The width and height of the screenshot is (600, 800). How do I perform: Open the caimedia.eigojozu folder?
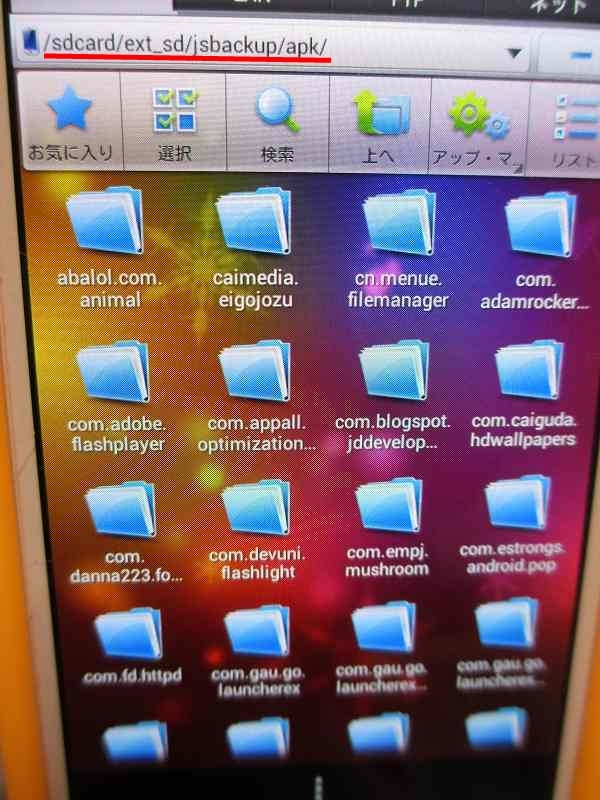[x=254, y=219]
